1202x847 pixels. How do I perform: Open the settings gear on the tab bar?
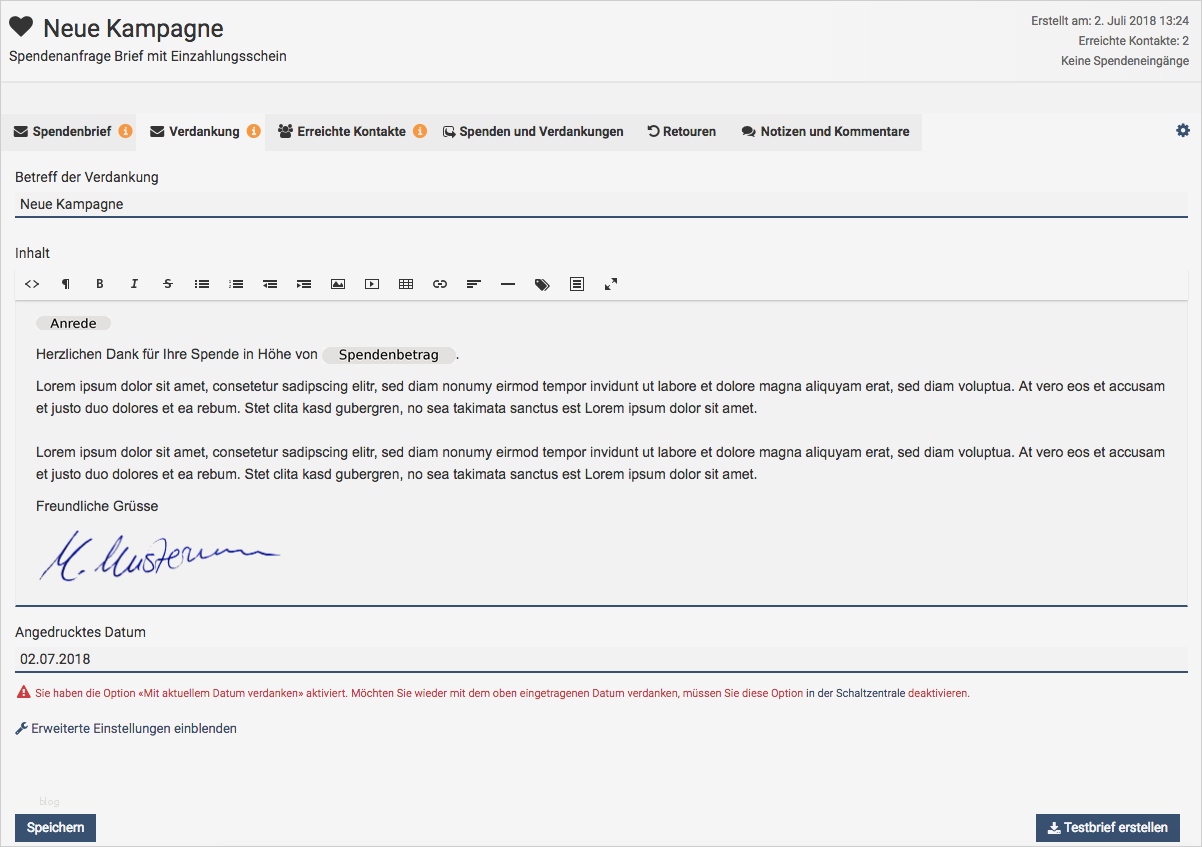tap(1183, 130)
